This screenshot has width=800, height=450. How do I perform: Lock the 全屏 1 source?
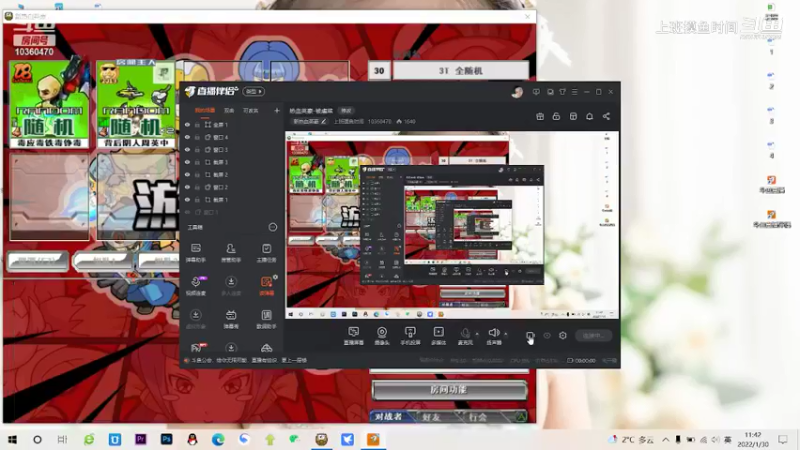click(x=197, y=124)
